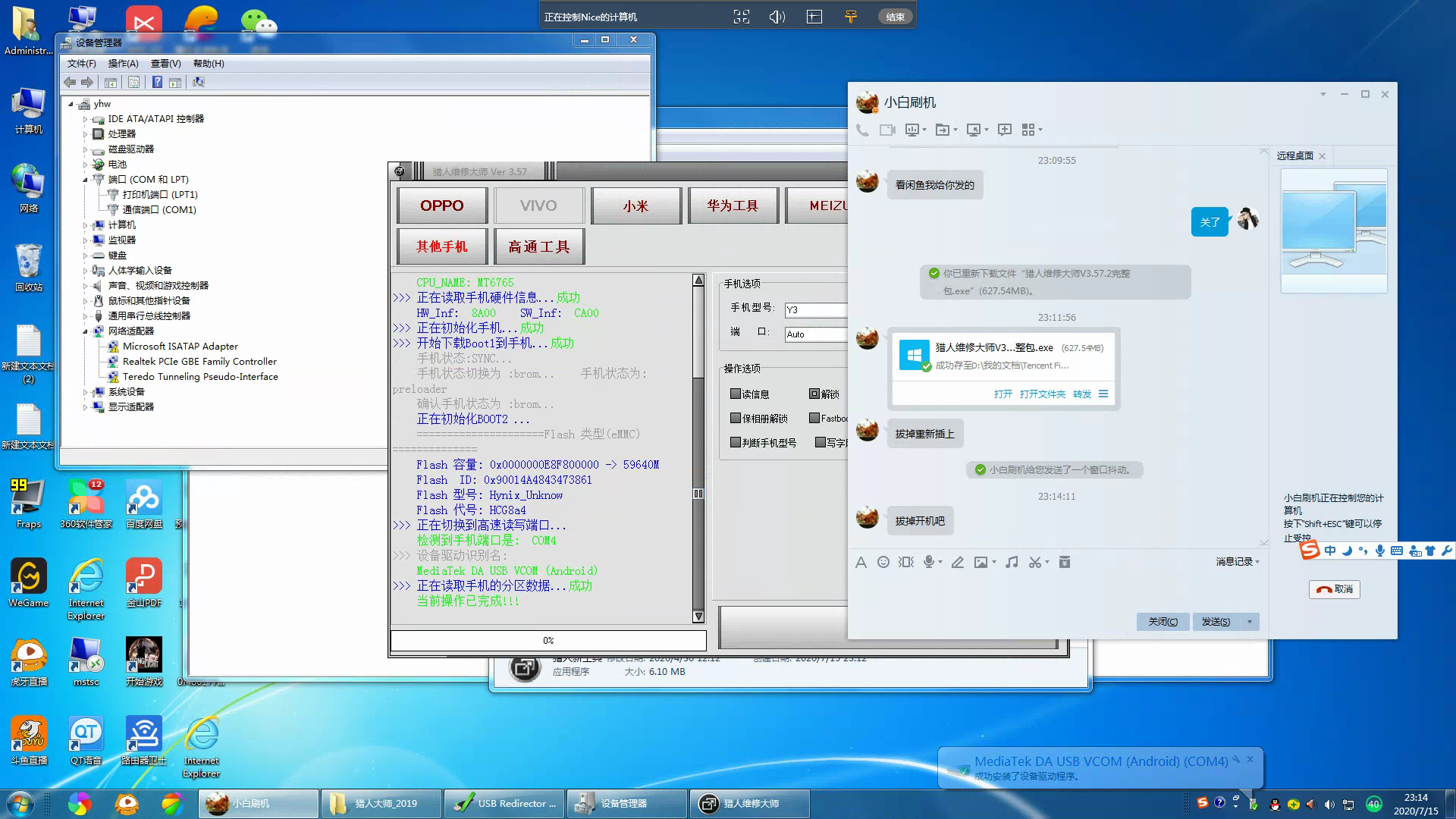The image size is (1456, 819).
Task: Click the 读信息 checkbox
Action: pyautogui.click(x=735, y=394)
